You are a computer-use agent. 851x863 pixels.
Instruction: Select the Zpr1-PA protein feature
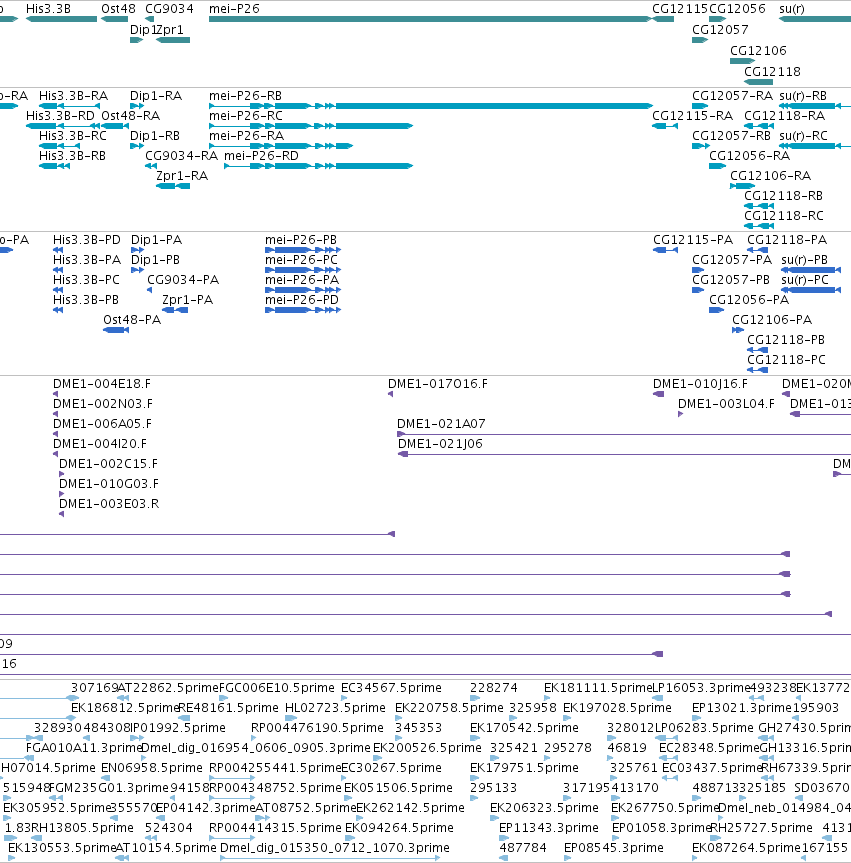click(x=175, y=310)
